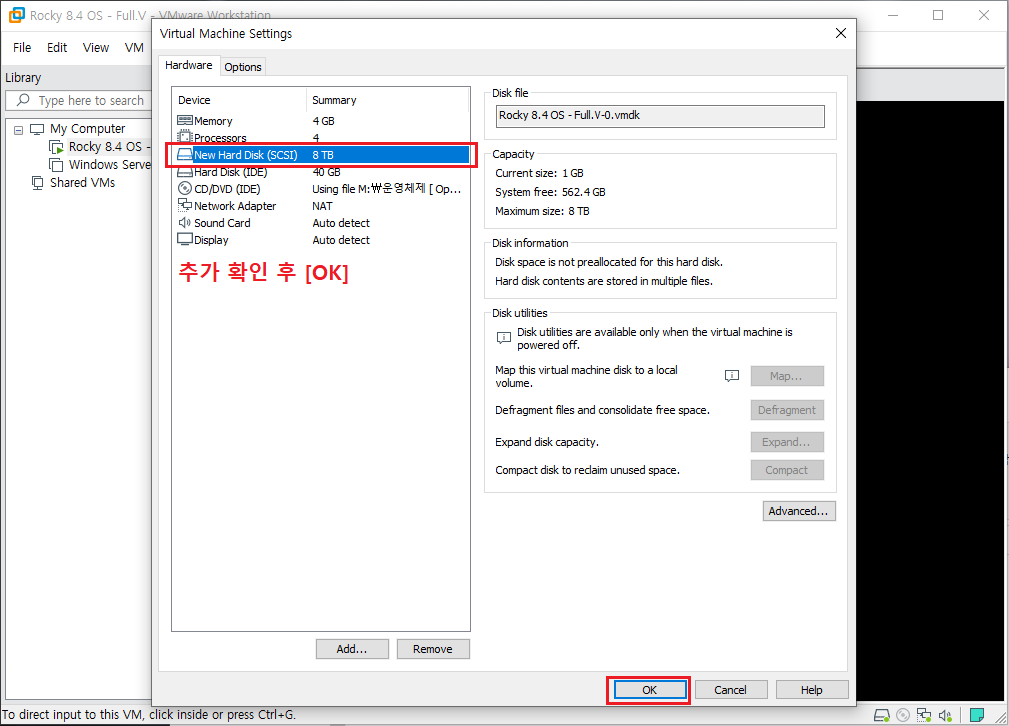Open the File menu

point(22,48)
